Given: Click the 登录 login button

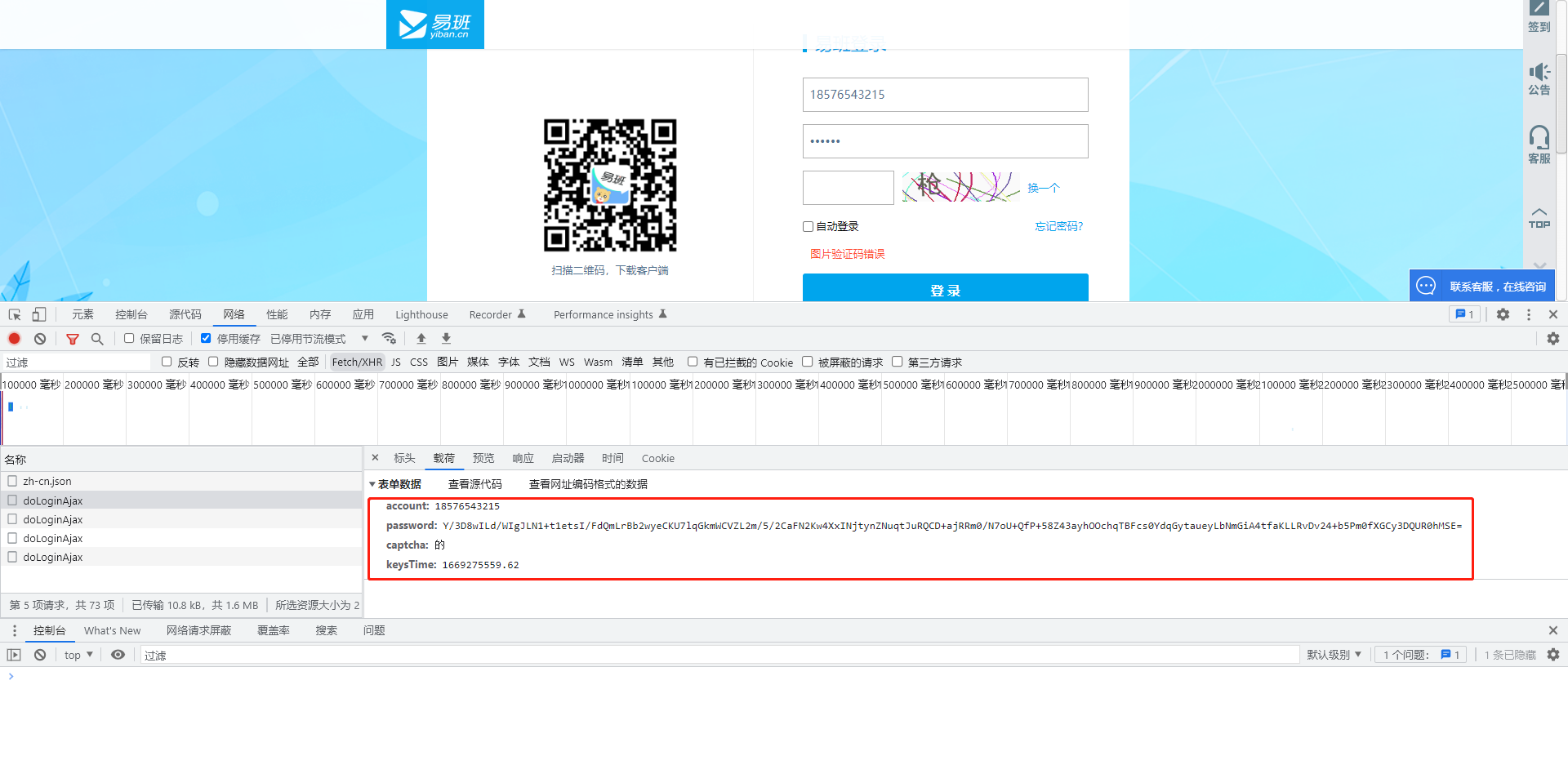Looking at the screenshot, I should pyautogui.click(x=946, y=287).
